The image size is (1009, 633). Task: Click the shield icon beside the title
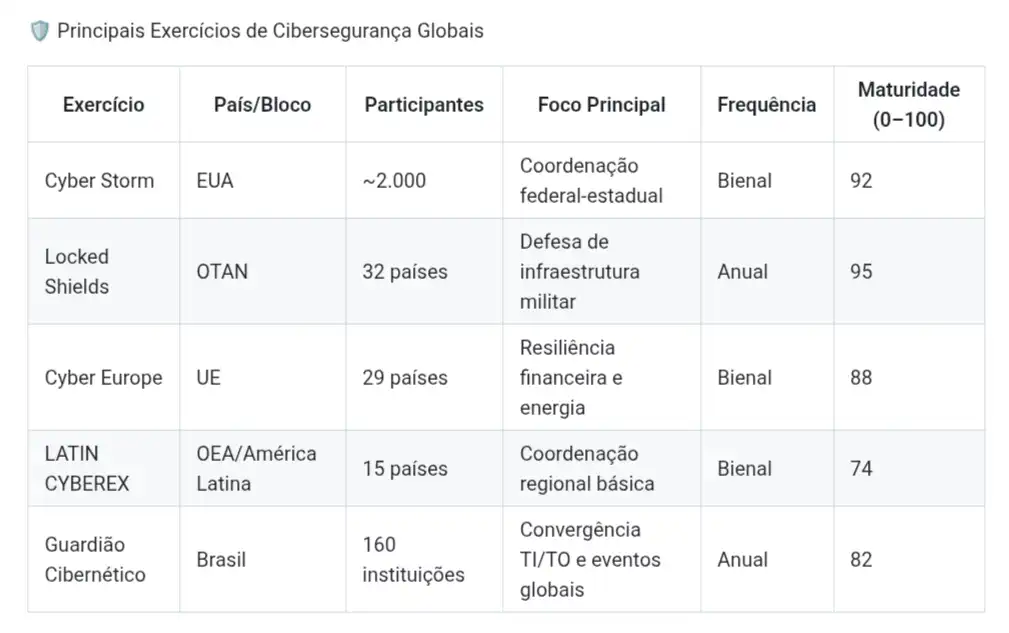point(40,31)
